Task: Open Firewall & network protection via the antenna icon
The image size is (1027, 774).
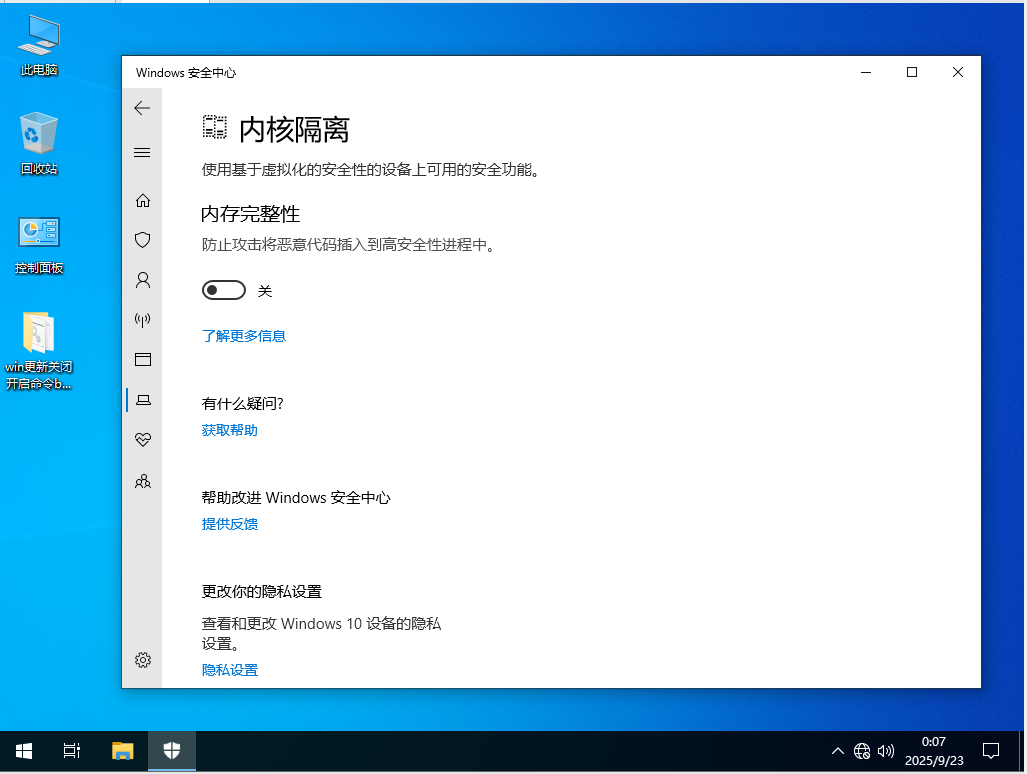Action: tap(143, 320)
